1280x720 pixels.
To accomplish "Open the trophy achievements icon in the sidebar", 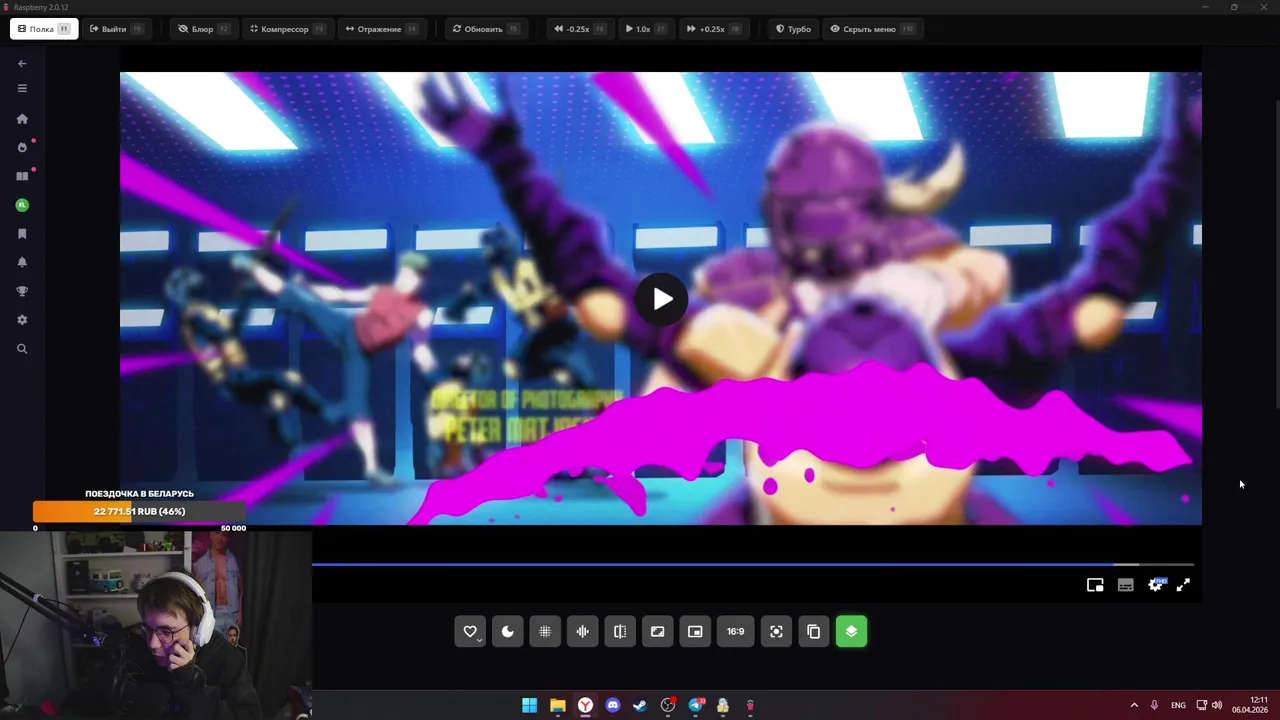I will pyautogui.click(x=22, y=291).
